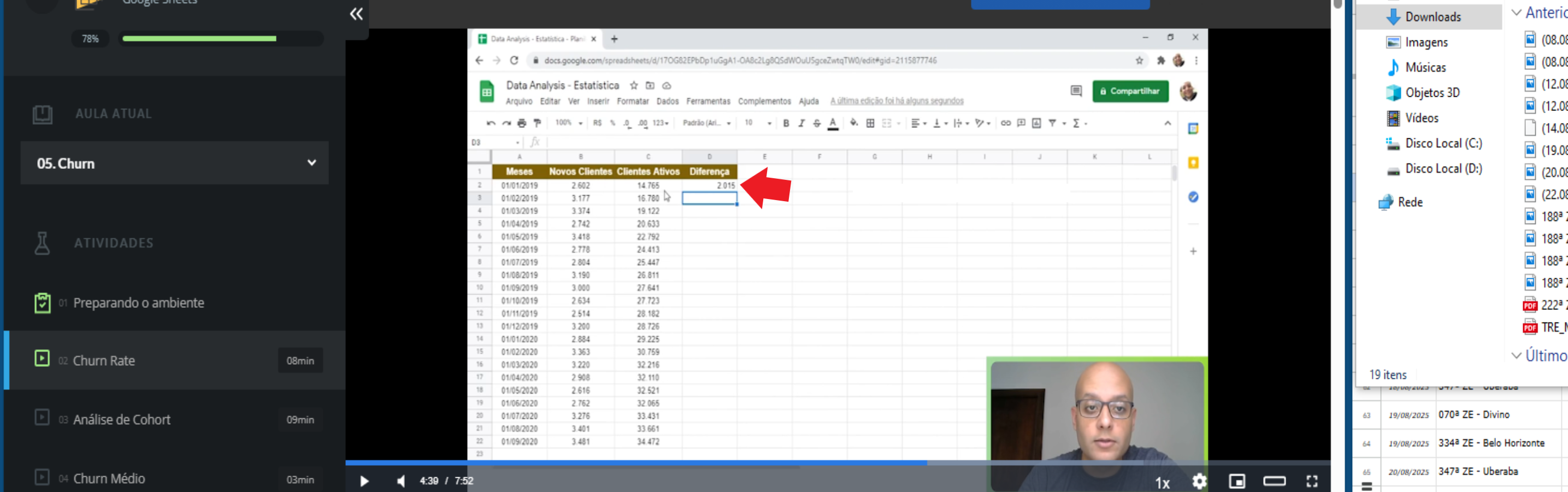
Task: Open Objetos 3D in Explorer
Action: pos(1431,92)
